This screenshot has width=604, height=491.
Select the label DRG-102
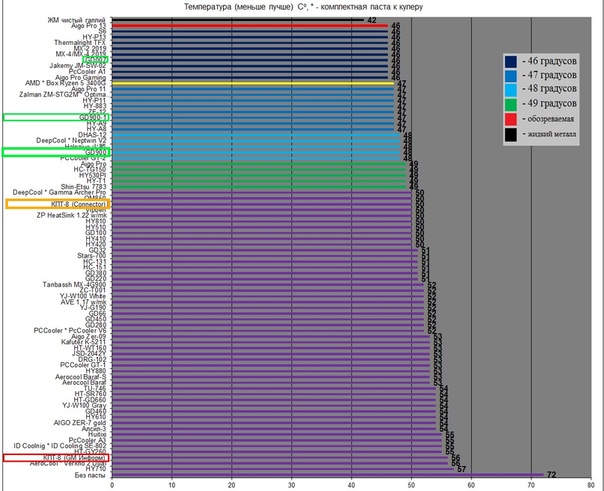click(x=92, y=359)
